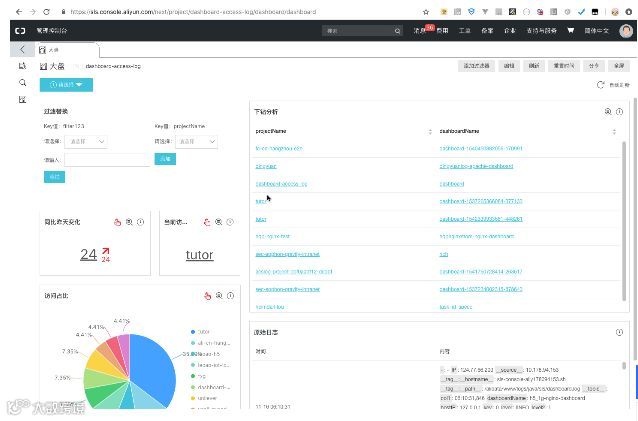Open the dashboard icon below sidebar search
Image resolution: width=638 pixels, height=421 pixels.
22,99
